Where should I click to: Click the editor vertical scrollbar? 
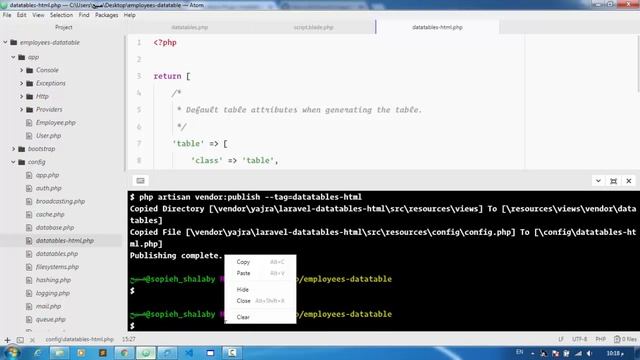[638, 63]
